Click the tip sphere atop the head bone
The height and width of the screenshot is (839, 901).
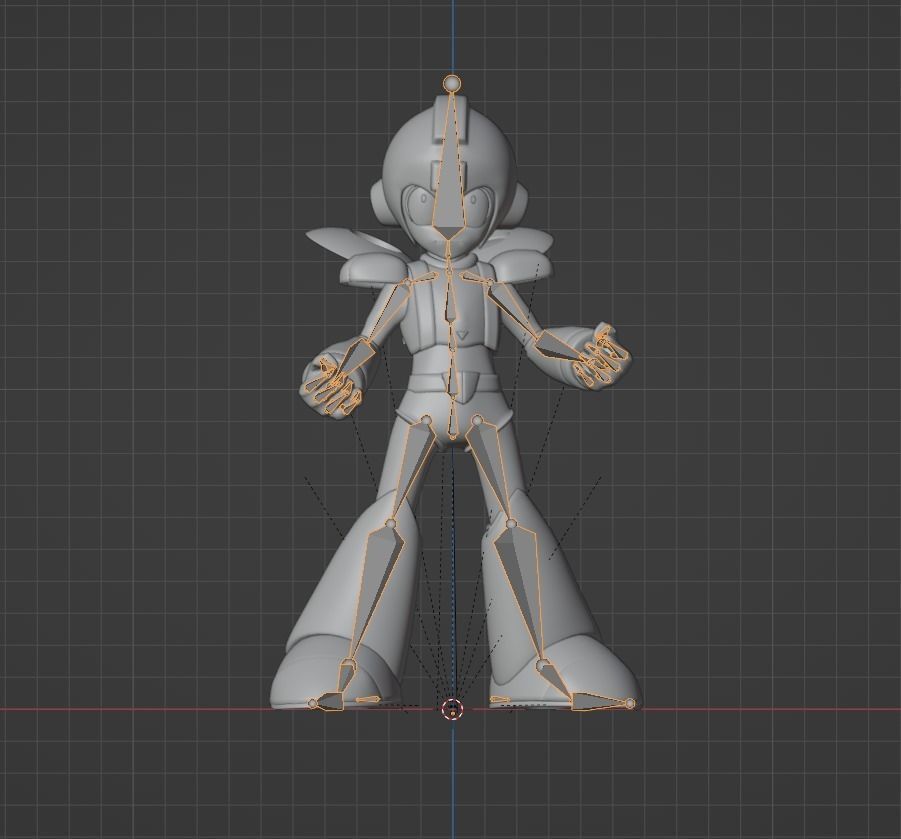[x=452, y=83]
